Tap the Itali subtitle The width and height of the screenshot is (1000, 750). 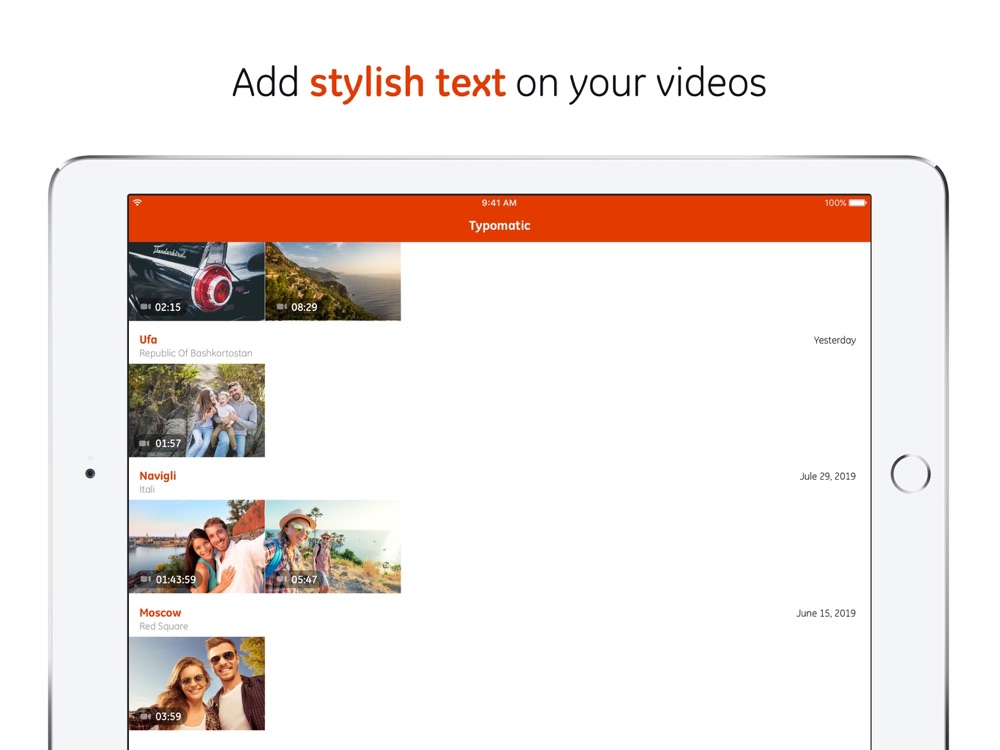coord(147,489)
